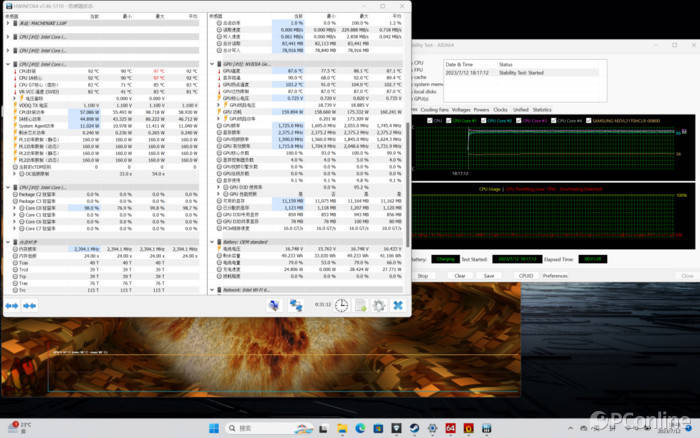
Task: Close sensors with the blue X icon
Action: click(398, 305)
